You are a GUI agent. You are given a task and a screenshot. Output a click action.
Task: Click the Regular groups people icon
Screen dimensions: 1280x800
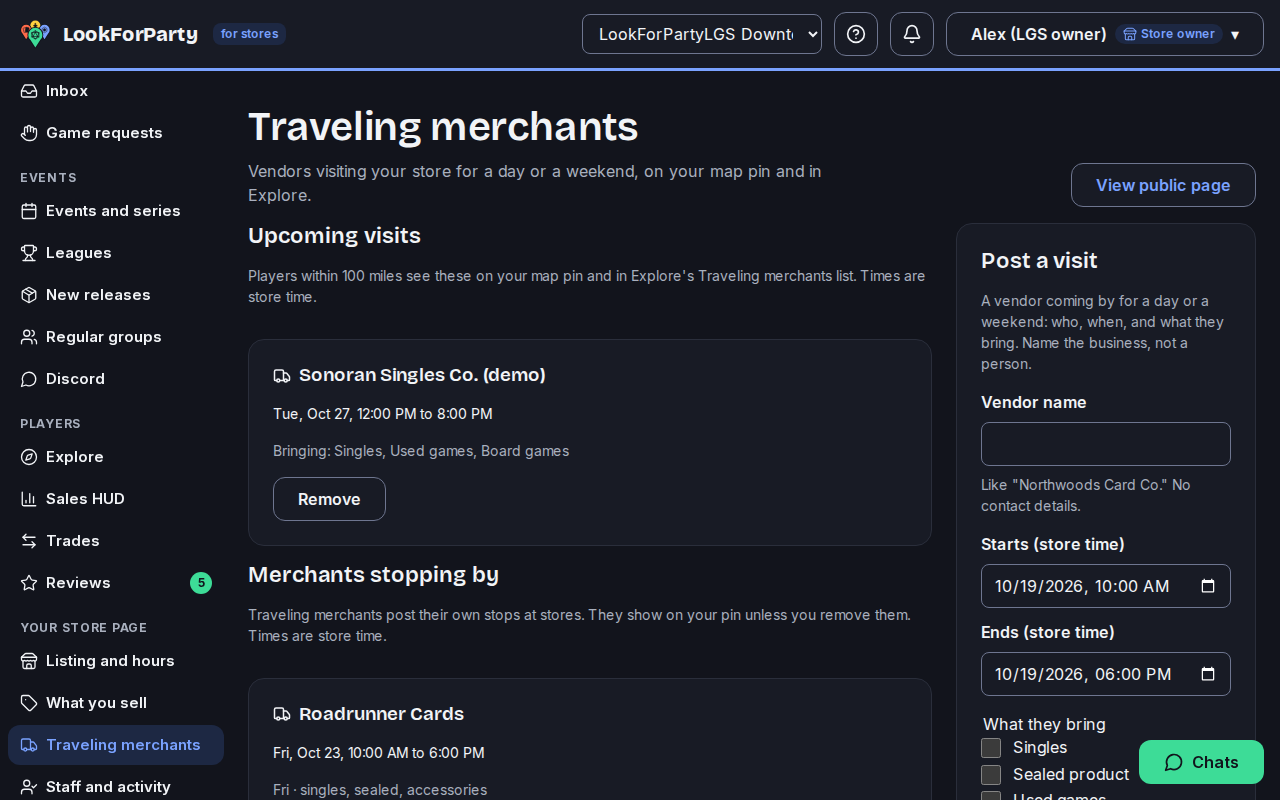click(x=29, y=337)
